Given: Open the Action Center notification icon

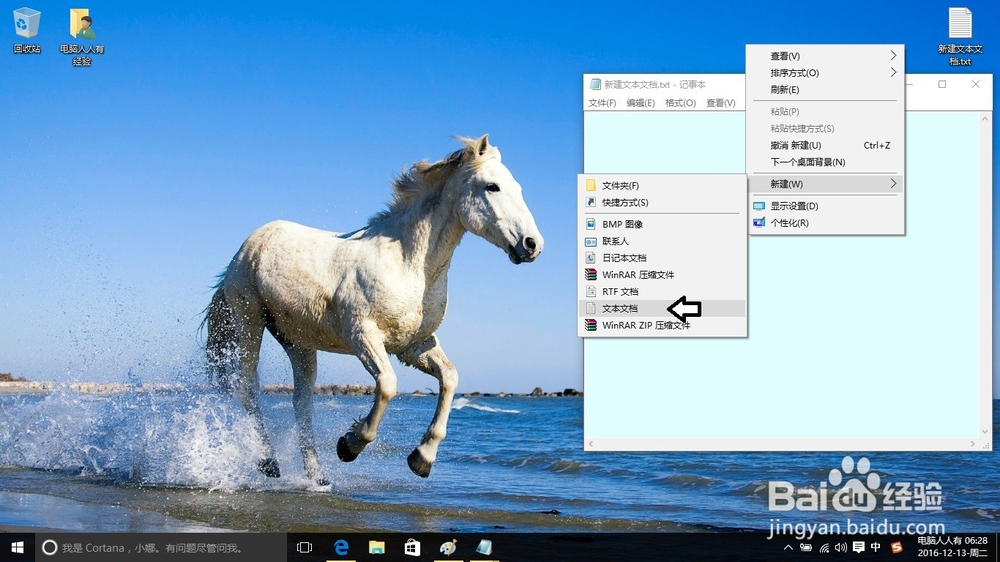Looking at the screenshot, I should coord(858,547).
